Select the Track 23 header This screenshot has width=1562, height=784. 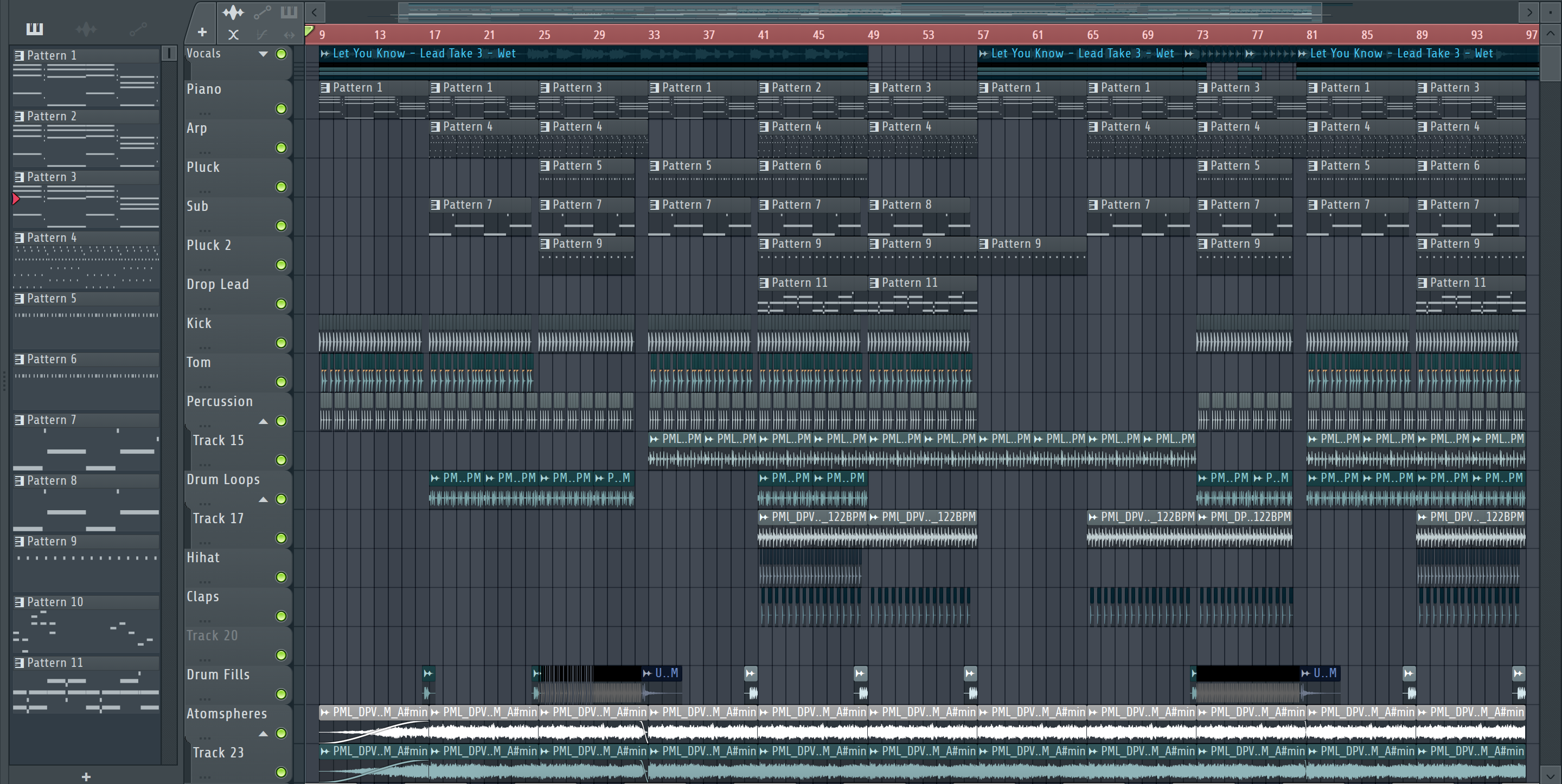tap(241, 762)
